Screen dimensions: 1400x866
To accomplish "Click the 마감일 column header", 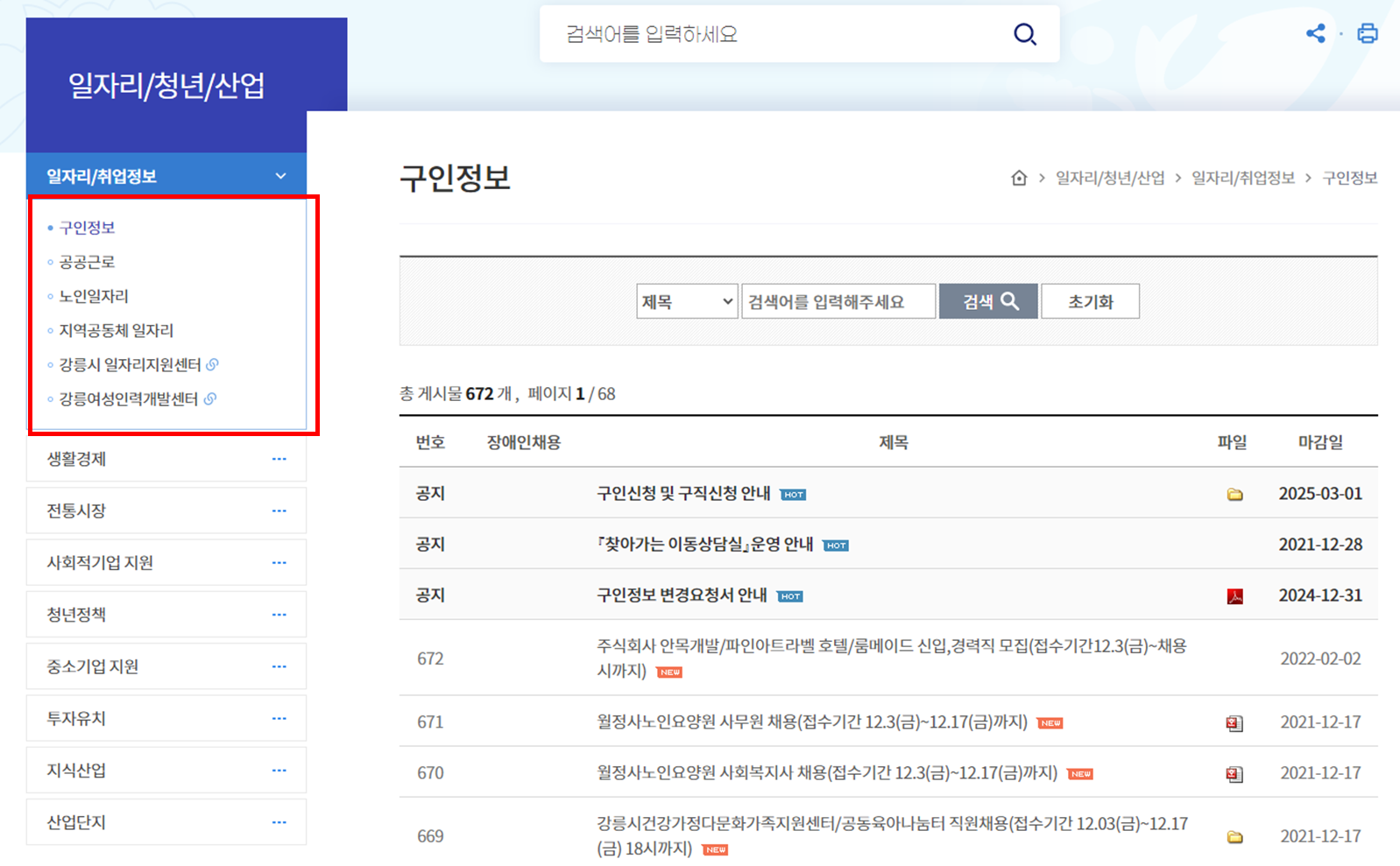I will click(x=1320, y=442).
